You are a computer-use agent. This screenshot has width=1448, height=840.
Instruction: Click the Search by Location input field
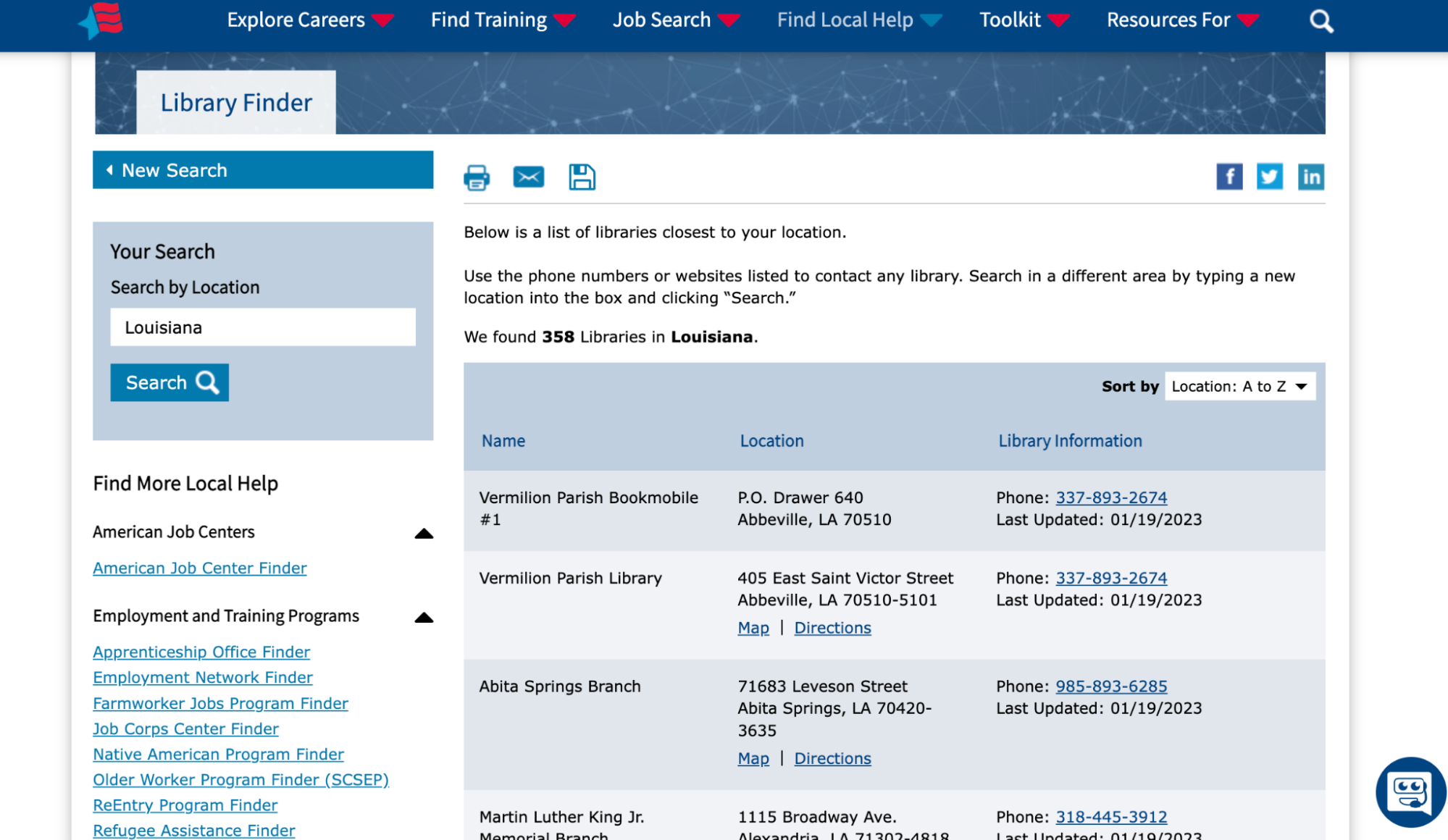(x=263, y=327)
